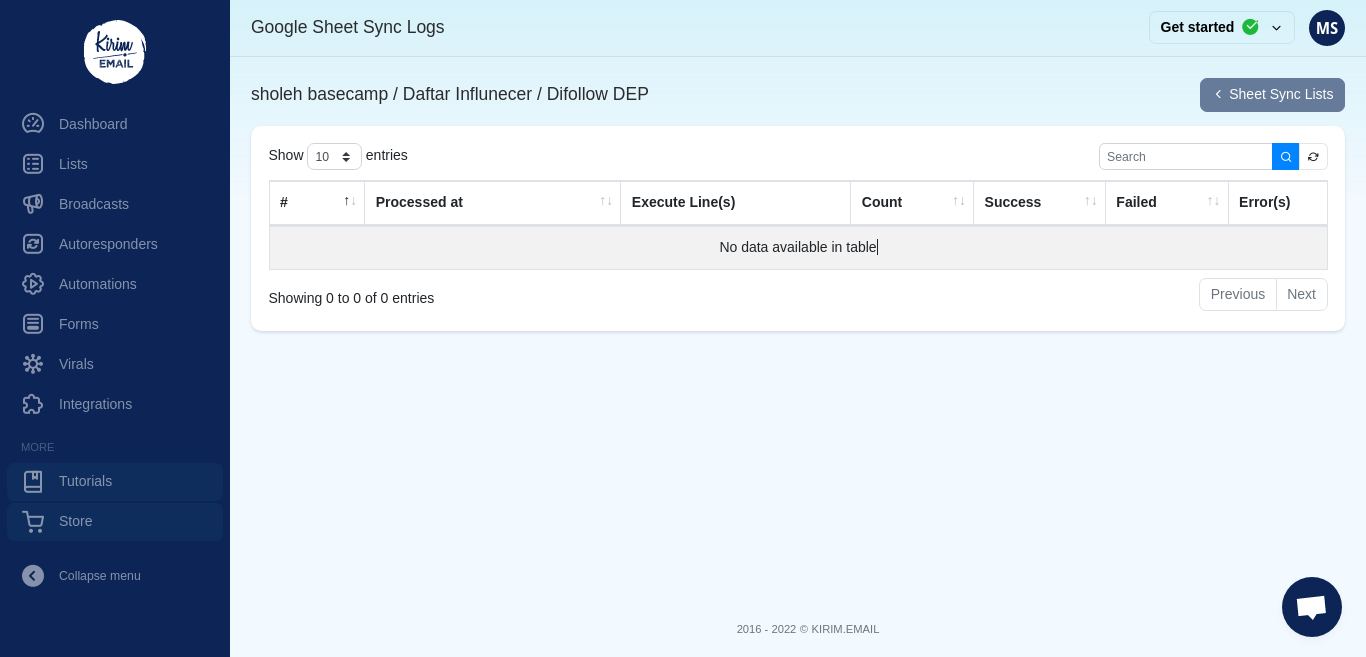The width and height of the screenshot is (1366, 657).
Task: Sort table by Success column
Action: 1038,203
